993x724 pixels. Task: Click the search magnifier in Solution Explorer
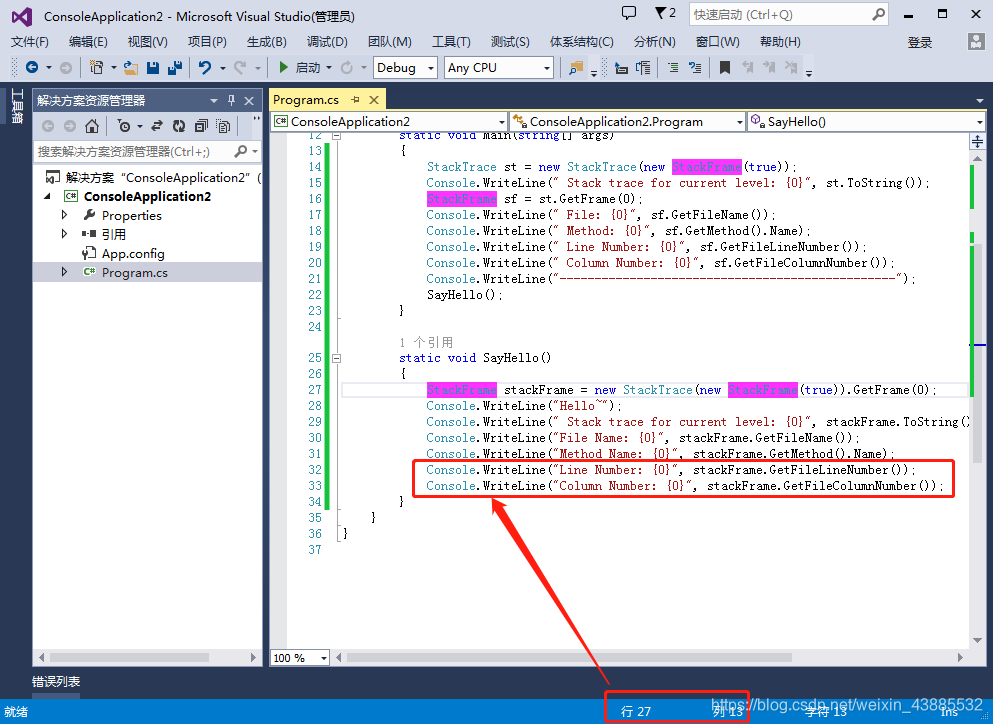[241, 151]
